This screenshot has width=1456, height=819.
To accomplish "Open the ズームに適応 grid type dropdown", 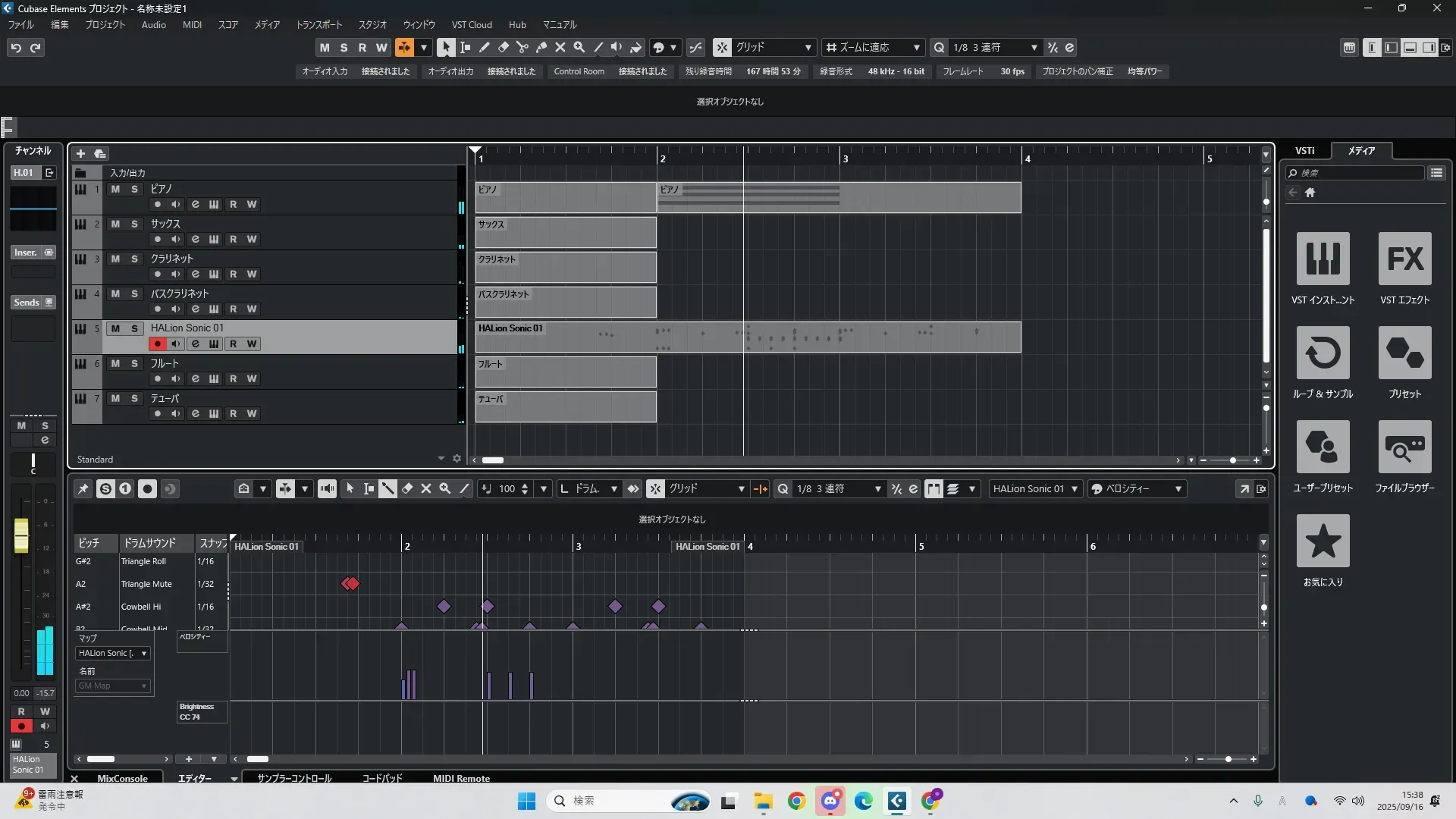I will point(873,47).
